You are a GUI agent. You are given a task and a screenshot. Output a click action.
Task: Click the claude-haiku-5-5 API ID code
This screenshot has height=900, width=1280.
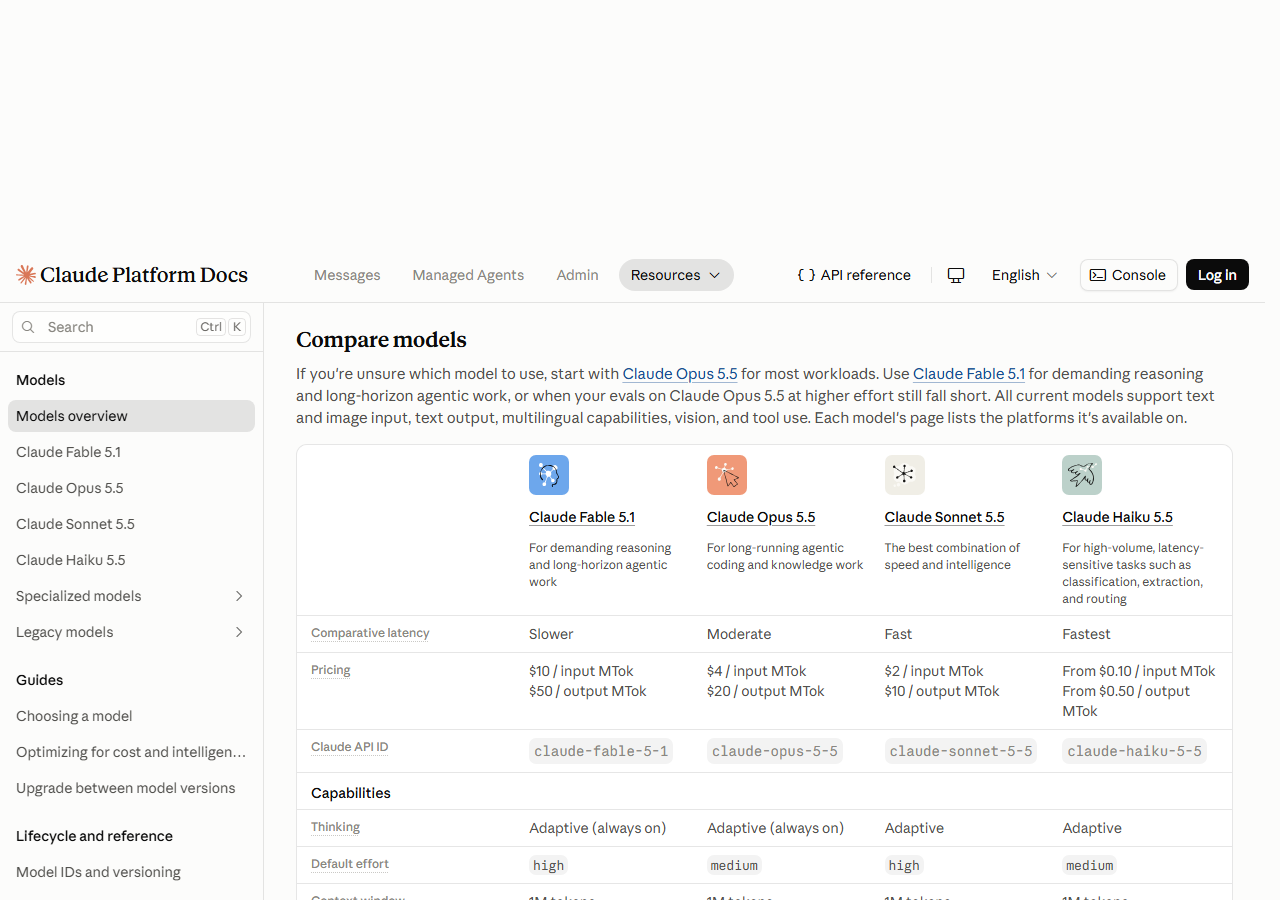coord(1134,751)
